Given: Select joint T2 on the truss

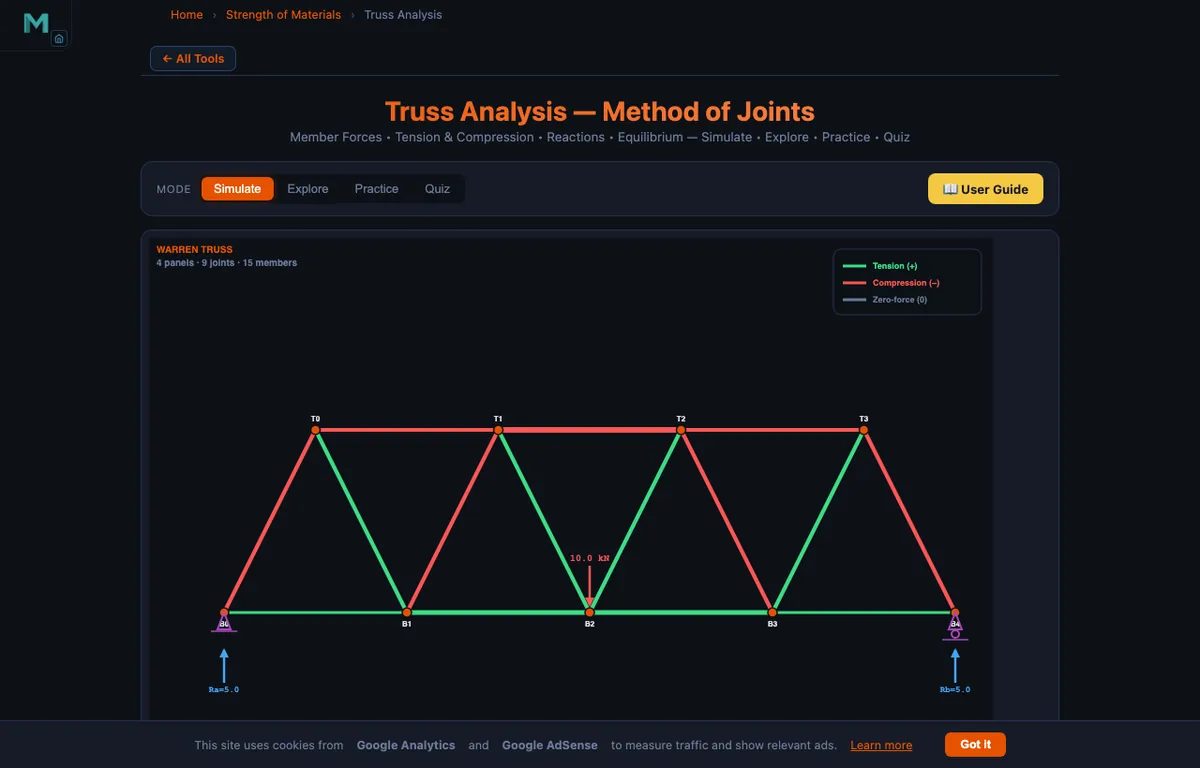Looking at the screenshot, I should point(681,430).
